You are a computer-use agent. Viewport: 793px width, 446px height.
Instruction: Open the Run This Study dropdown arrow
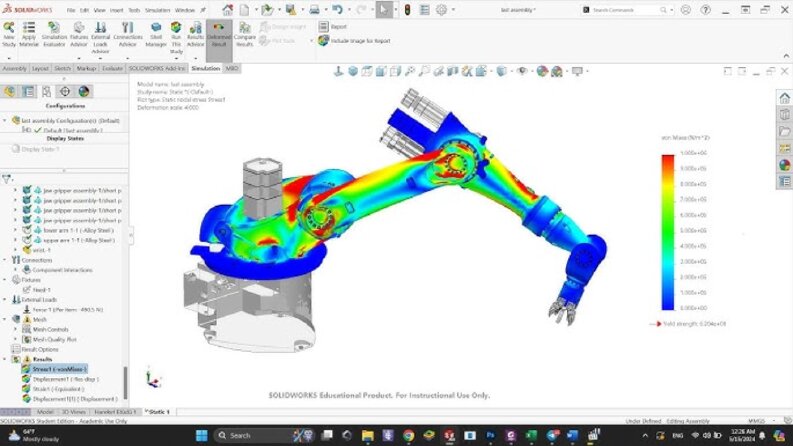coord(176,58)
